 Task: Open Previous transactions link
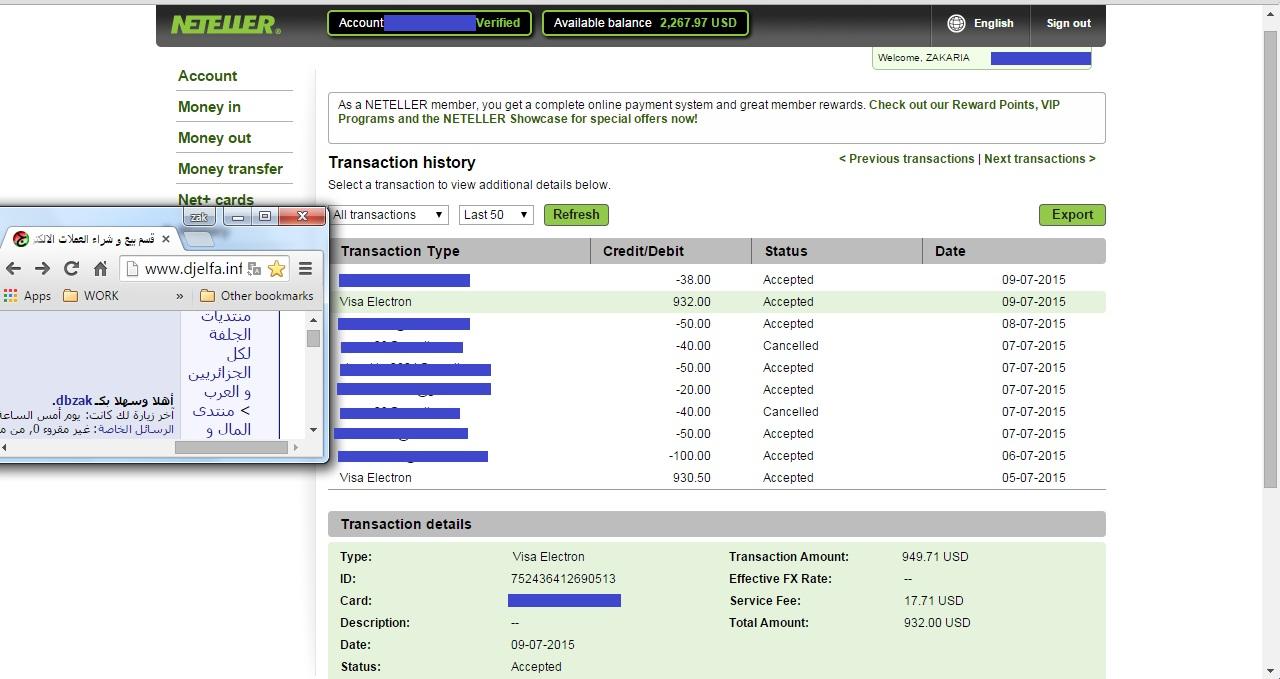(907, 159)
